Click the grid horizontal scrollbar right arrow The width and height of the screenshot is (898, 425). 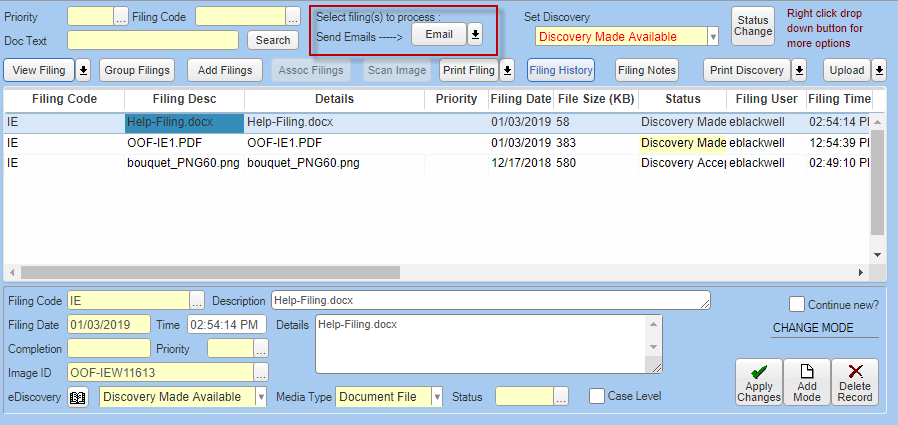(861, 272)
